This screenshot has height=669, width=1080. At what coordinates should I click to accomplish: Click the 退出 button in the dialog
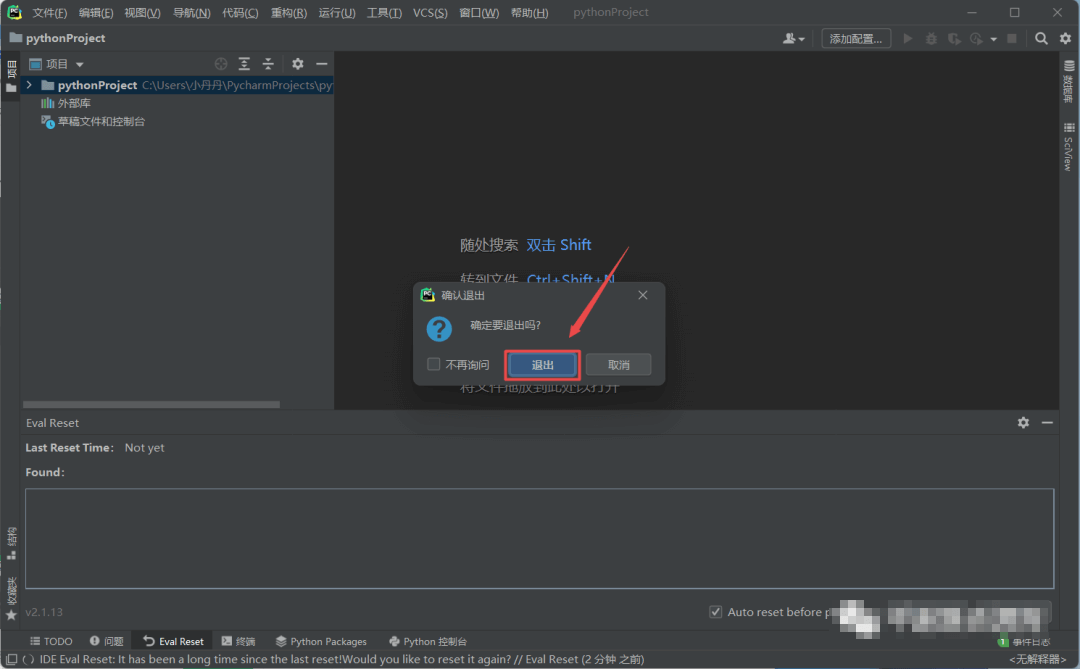(542, 365)
